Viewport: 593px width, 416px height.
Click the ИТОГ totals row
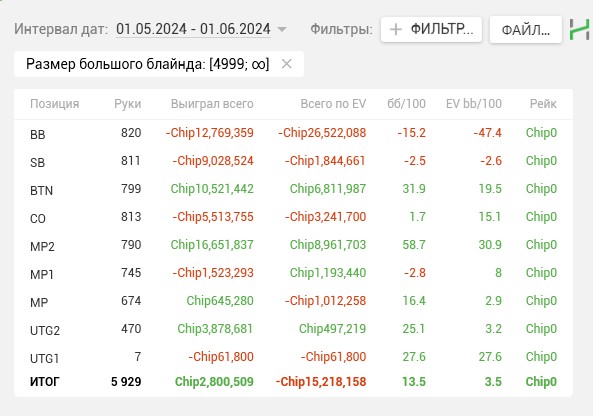click(x=293, y=382)
